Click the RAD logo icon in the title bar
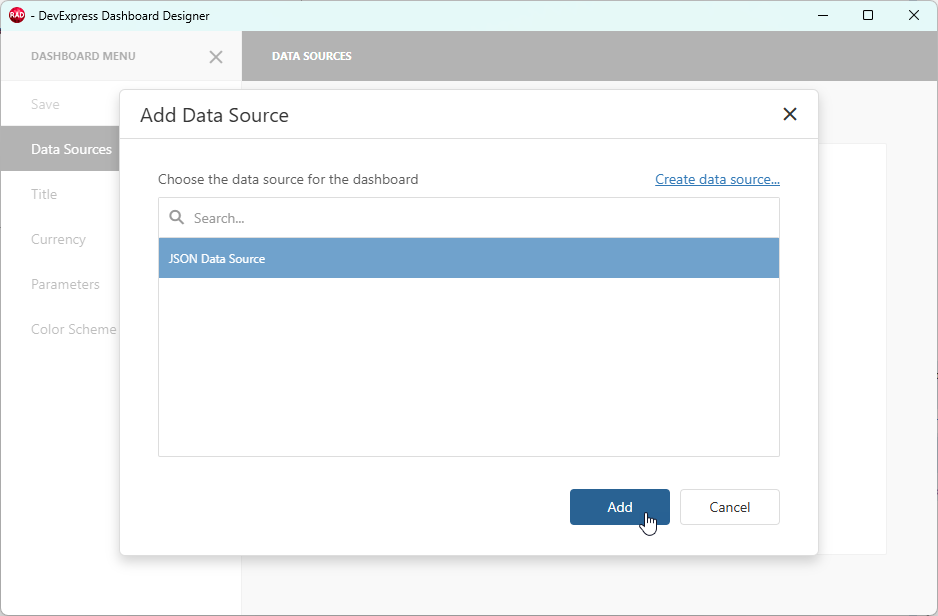 pyautogui.click(x=15, y=15)
